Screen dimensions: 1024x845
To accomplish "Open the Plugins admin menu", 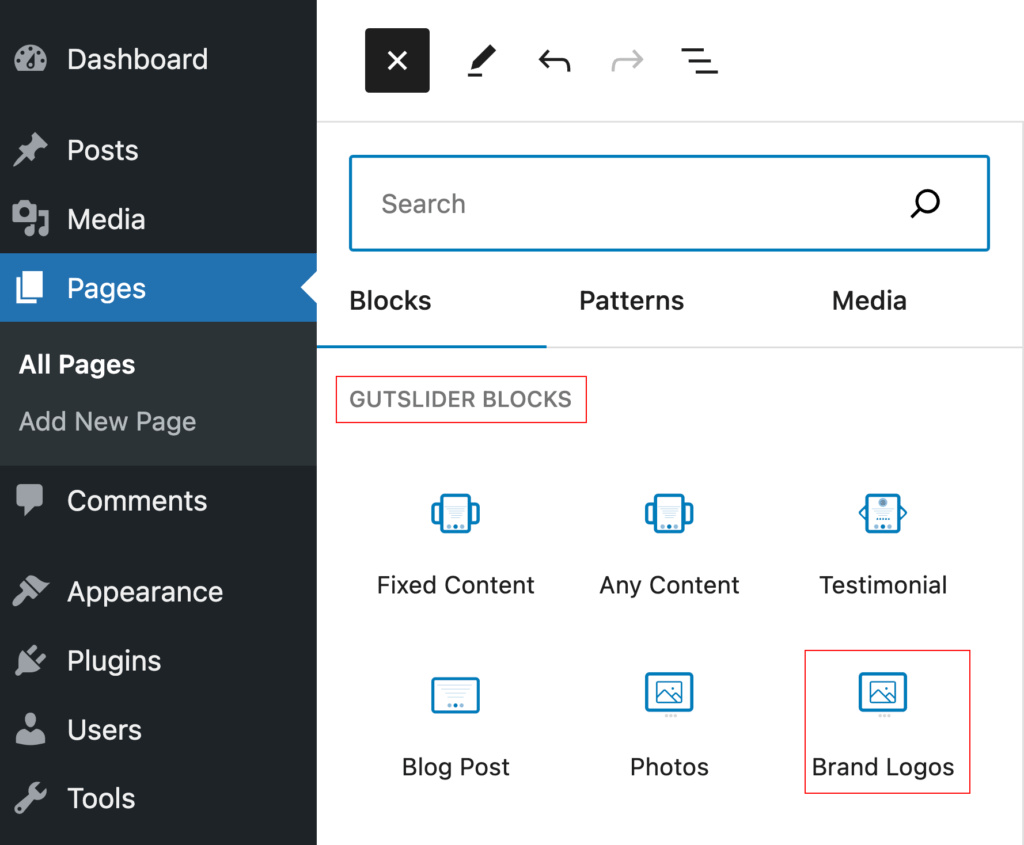I will [113, 661].
